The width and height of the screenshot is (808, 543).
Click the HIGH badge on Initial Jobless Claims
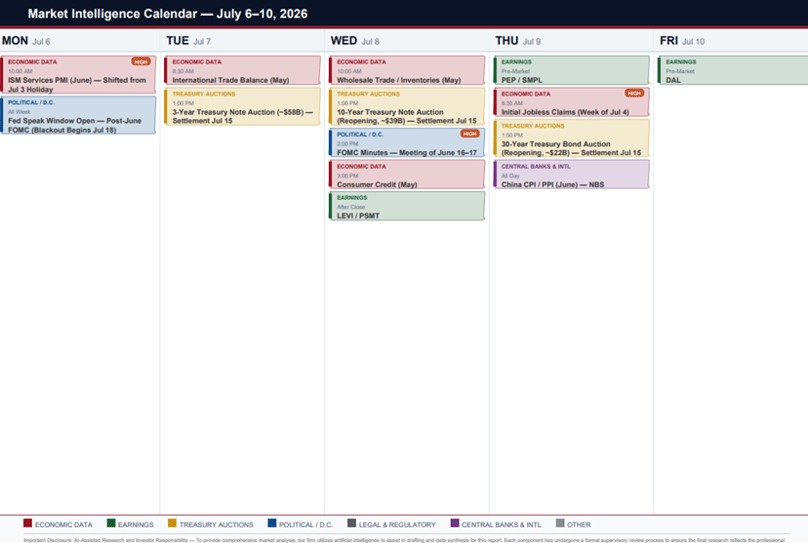point(634,93)
